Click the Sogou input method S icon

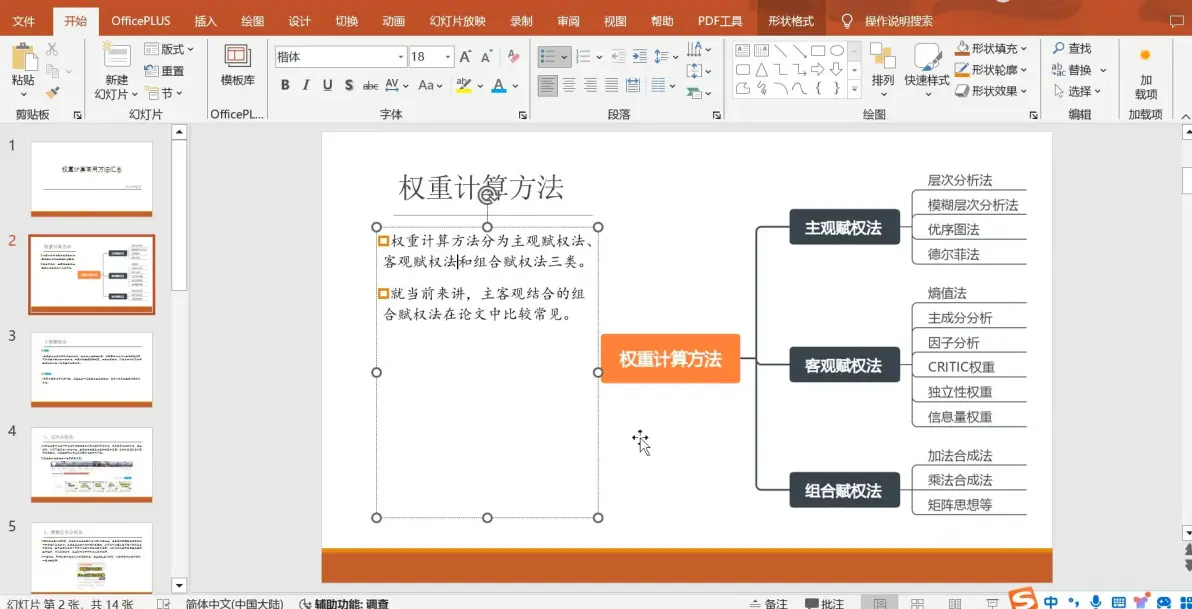point(1022,600)
